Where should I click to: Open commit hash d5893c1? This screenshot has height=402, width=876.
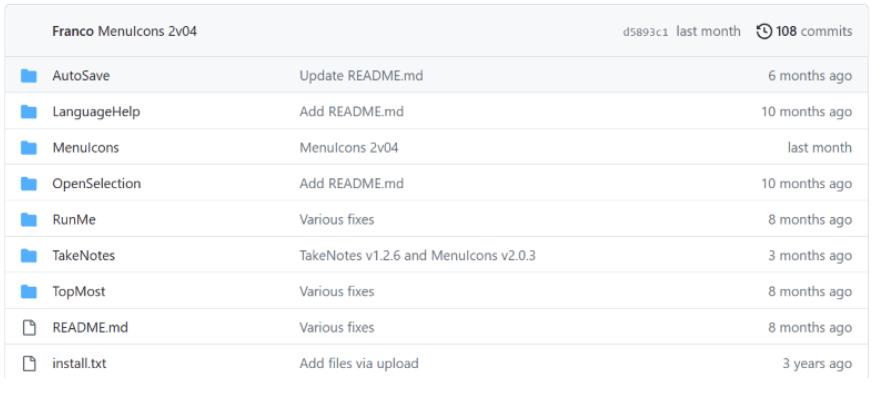(645, 32)
